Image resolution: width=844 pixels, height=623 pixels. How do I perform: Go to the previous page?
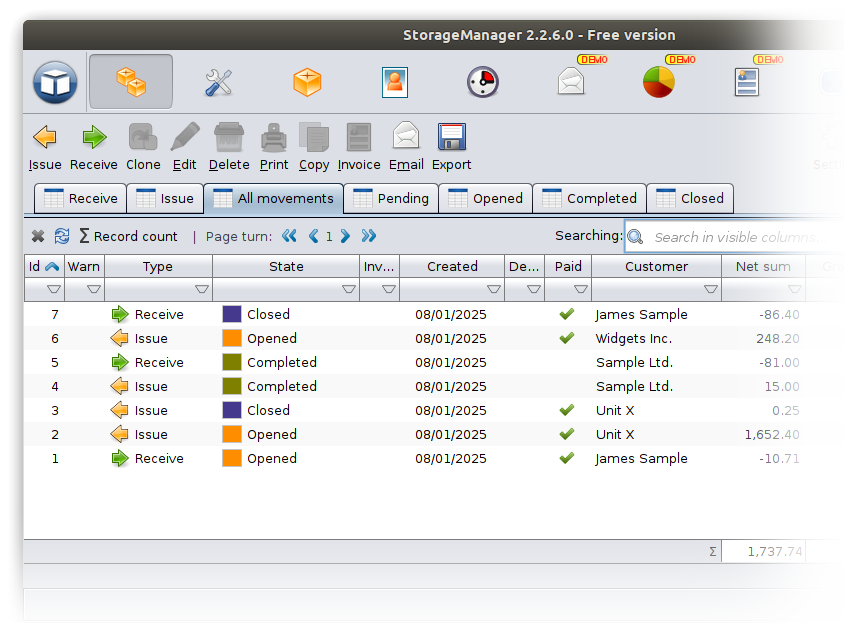click(313, 236)
